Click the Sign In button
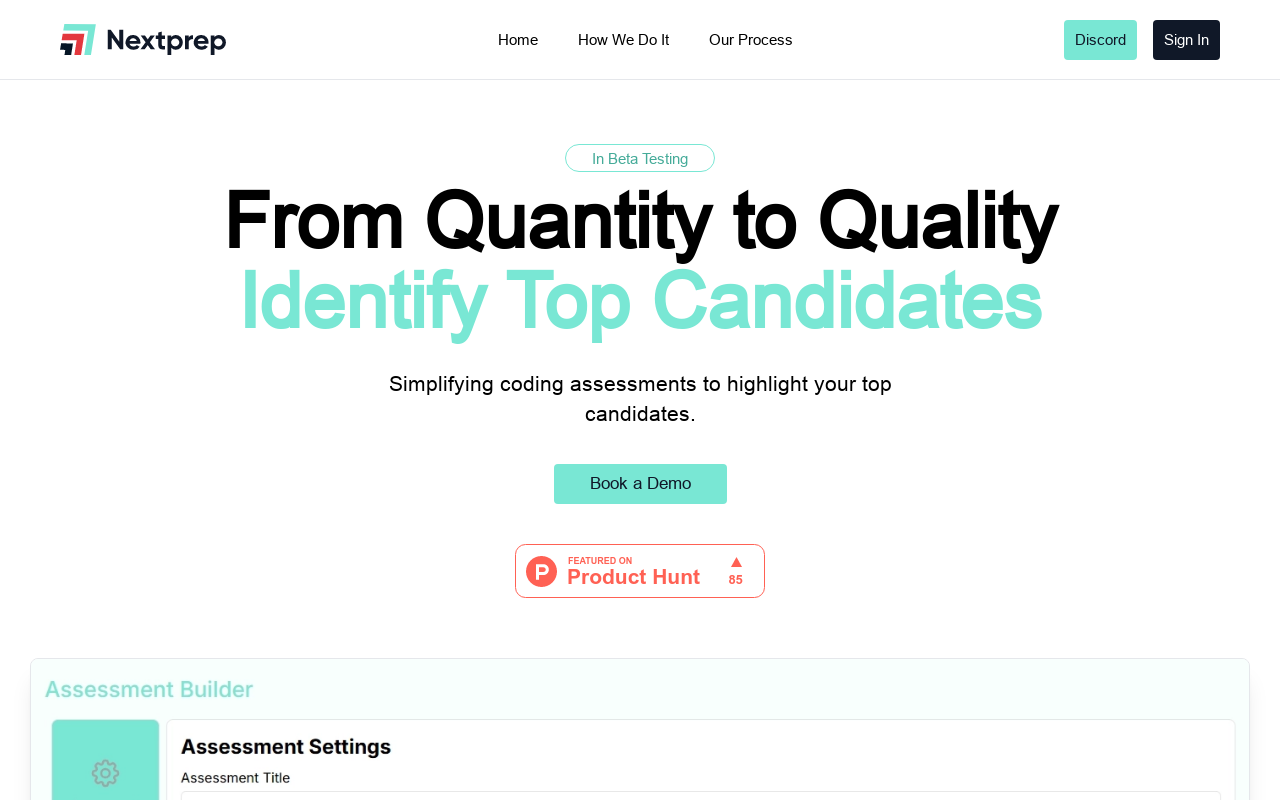Viewport: 1280px width, 800px height. pyautogui.click(x=1186, y=40)
